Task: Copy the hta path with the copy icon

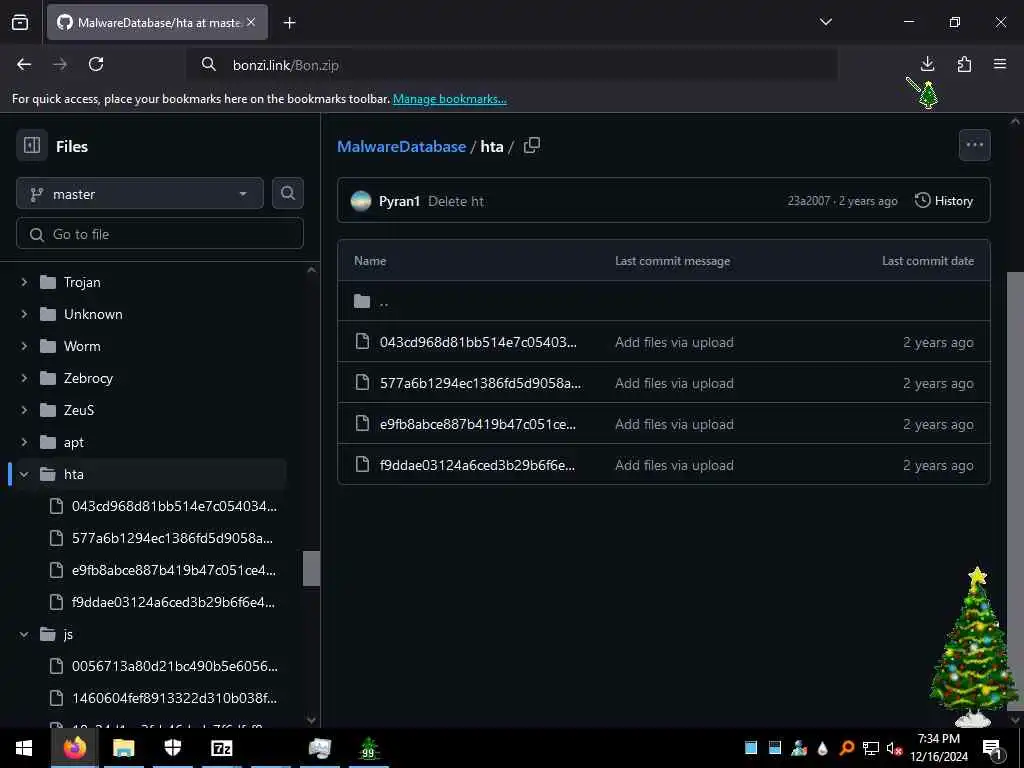Action: (532, 145)
